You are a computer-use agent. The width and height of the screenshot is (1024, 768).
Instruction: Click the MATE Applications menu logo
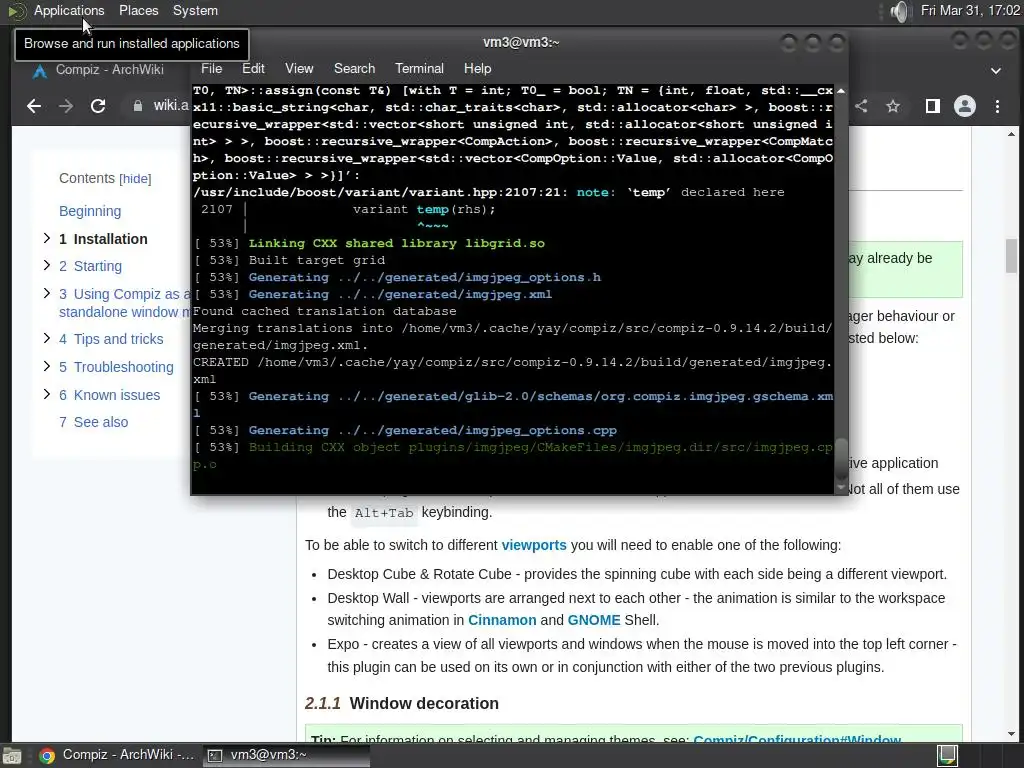pyautogui.click(x=16, y=11)
